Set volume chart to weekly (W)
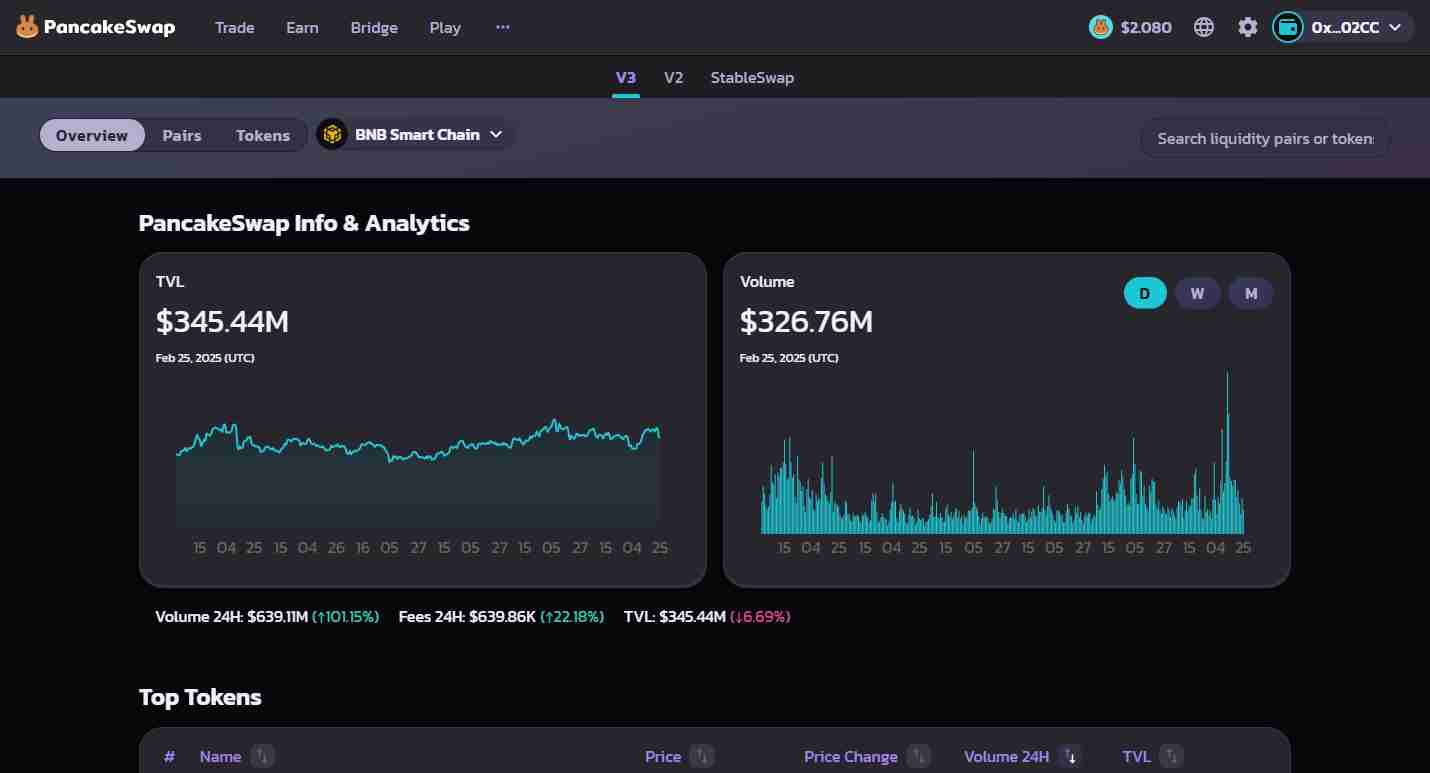 (x=1197, y=293)
